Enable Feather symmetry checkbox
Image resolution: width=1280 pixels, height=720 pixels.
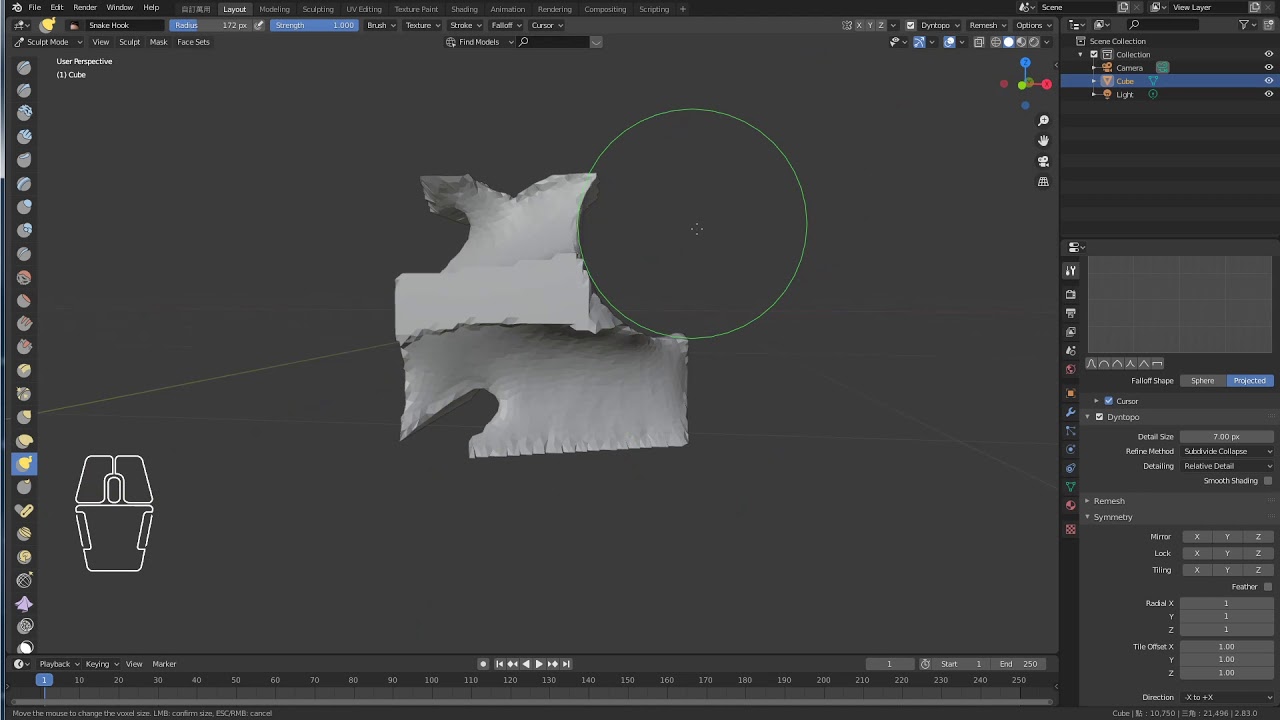(1268, 587)
